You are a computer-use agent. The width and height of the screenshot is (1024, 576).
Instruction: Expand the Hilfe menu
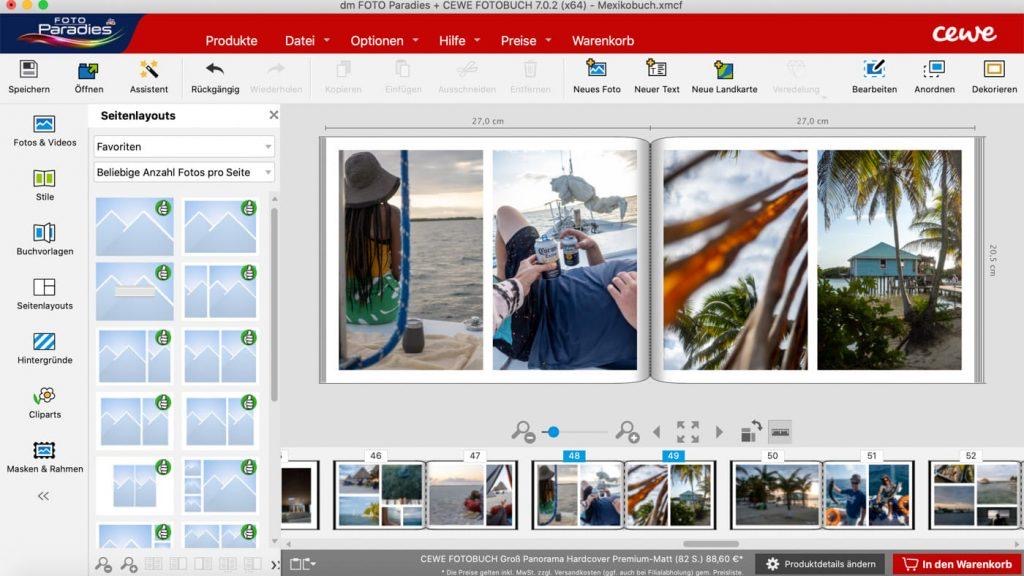click(459, 40)
